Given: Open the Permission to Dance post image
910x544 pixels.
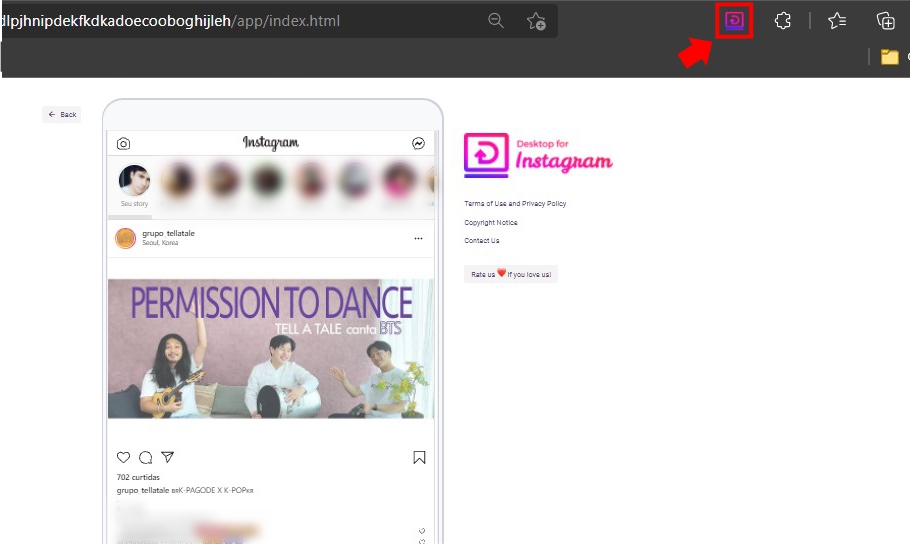Looking at the screenshot, I should pyautogui.click(x=270, y=348).
